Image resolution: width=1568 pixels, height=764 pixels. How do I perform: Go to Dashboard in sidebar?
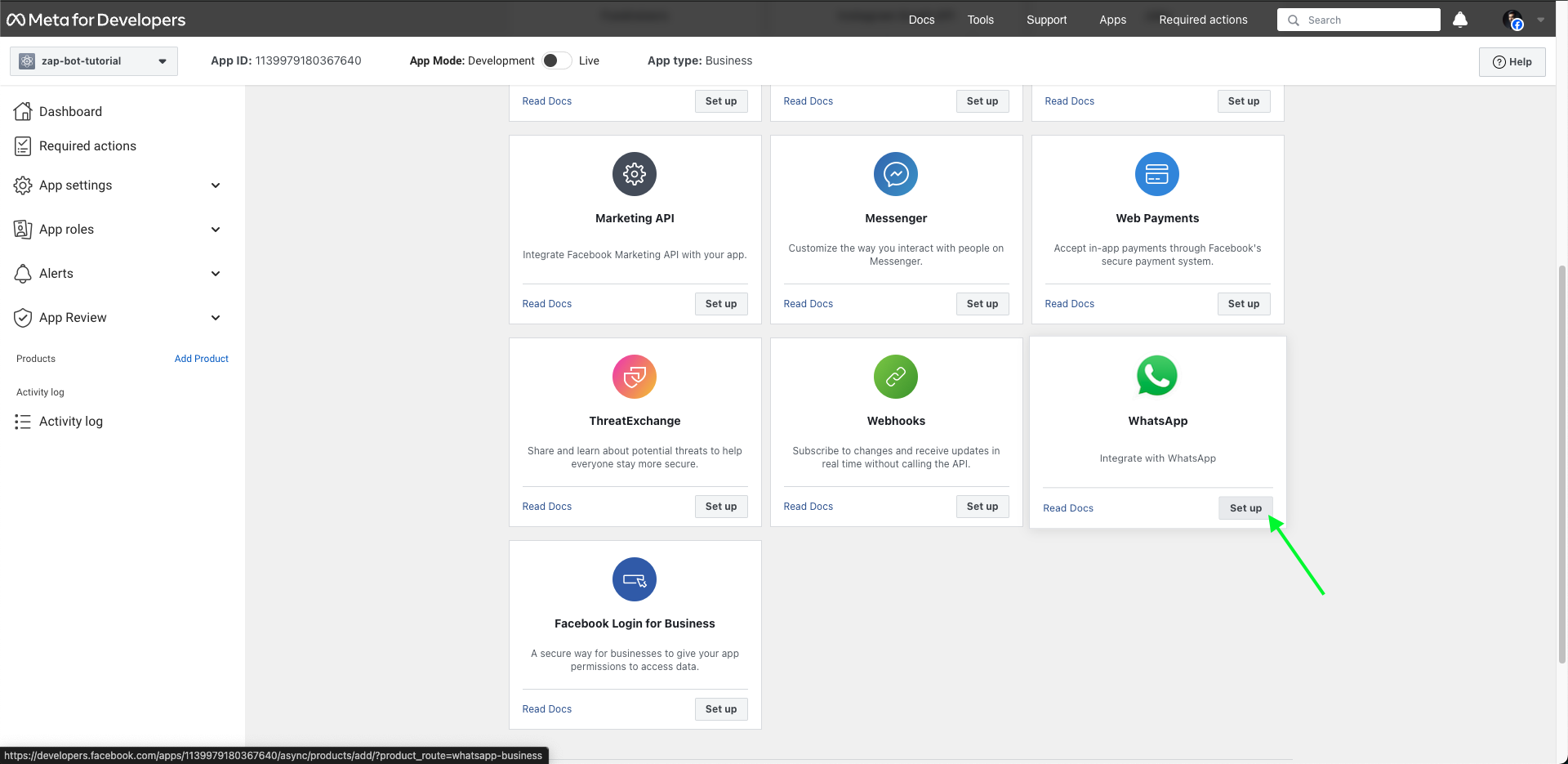(70, 111)
